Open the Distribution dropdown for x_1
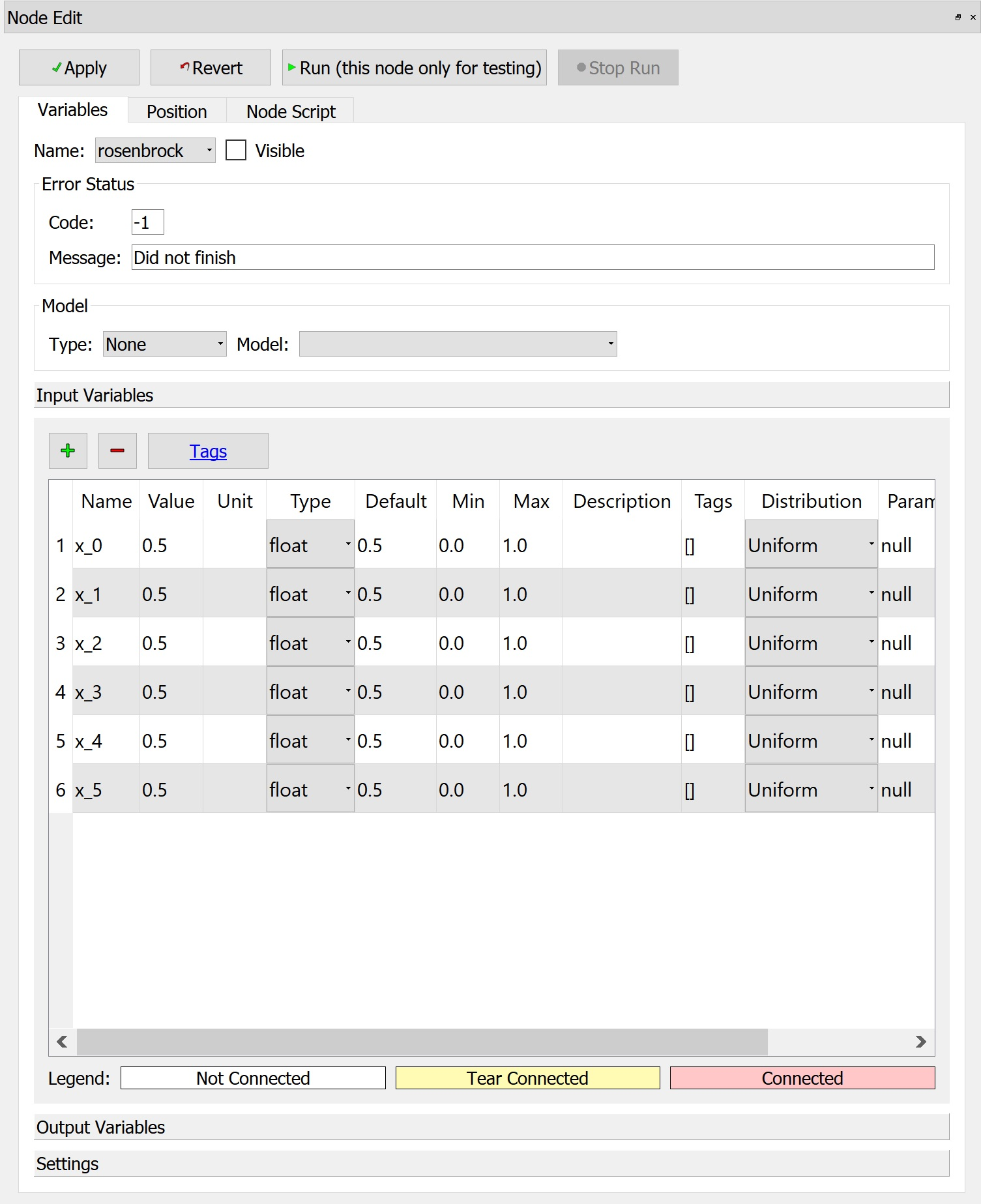 coord(811,593)
